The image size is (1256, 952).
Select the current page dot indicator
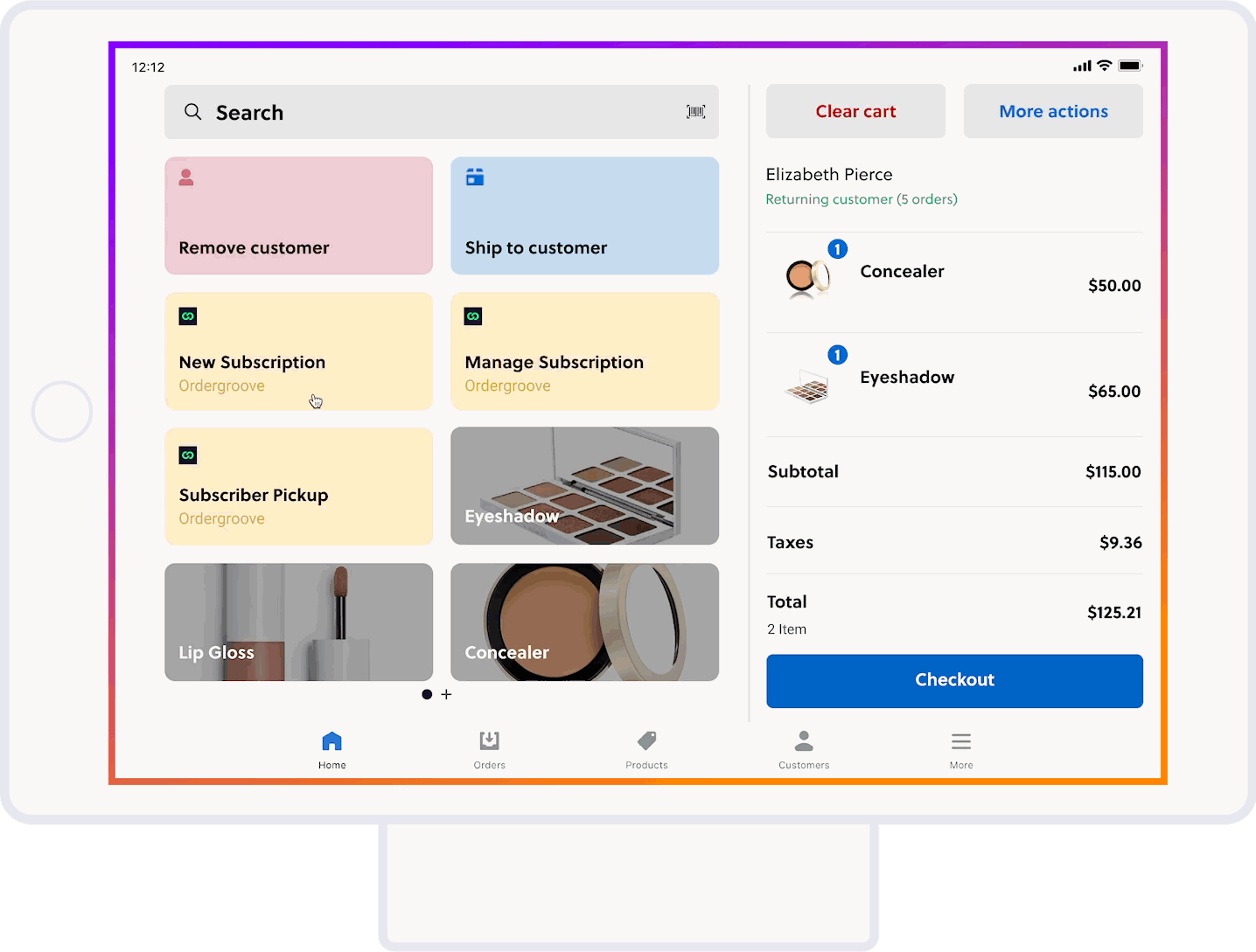(x=427, y=694)
